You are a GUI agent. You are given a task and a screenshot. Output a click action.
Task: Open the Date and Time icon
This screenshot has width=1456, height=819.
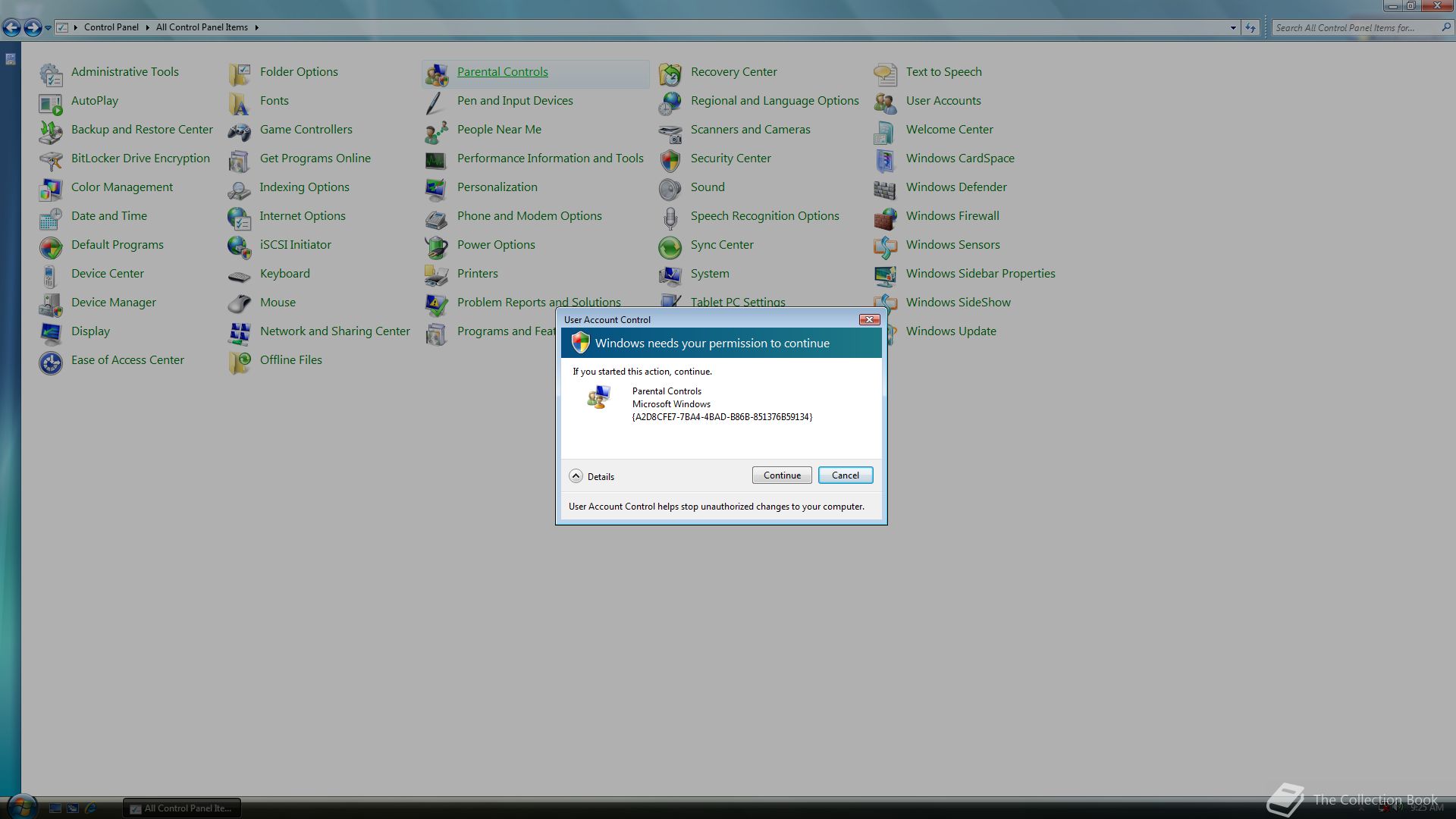coord(51,218)
